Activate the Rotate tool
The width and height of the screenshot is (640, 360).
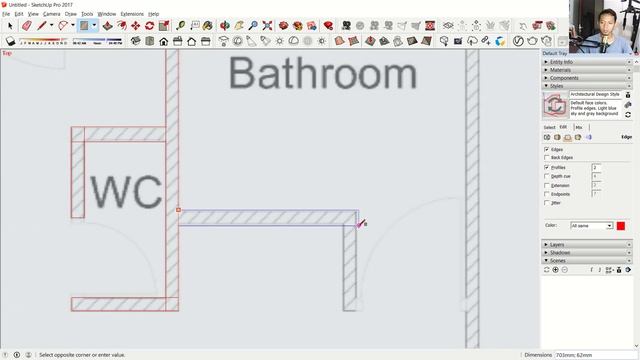pyautogui.click(x=149, y=26)
